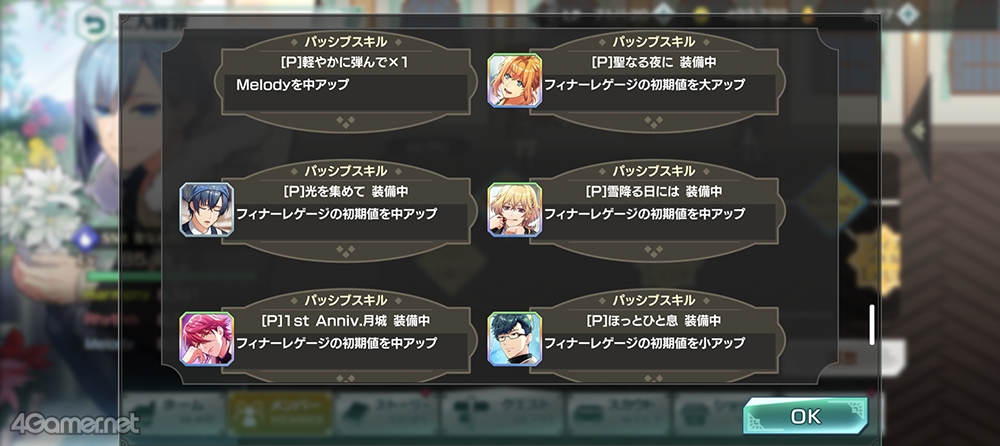Tap the blue-haired character icon
The height and width of the screenshot is (446, 1000).
point(207,209)
